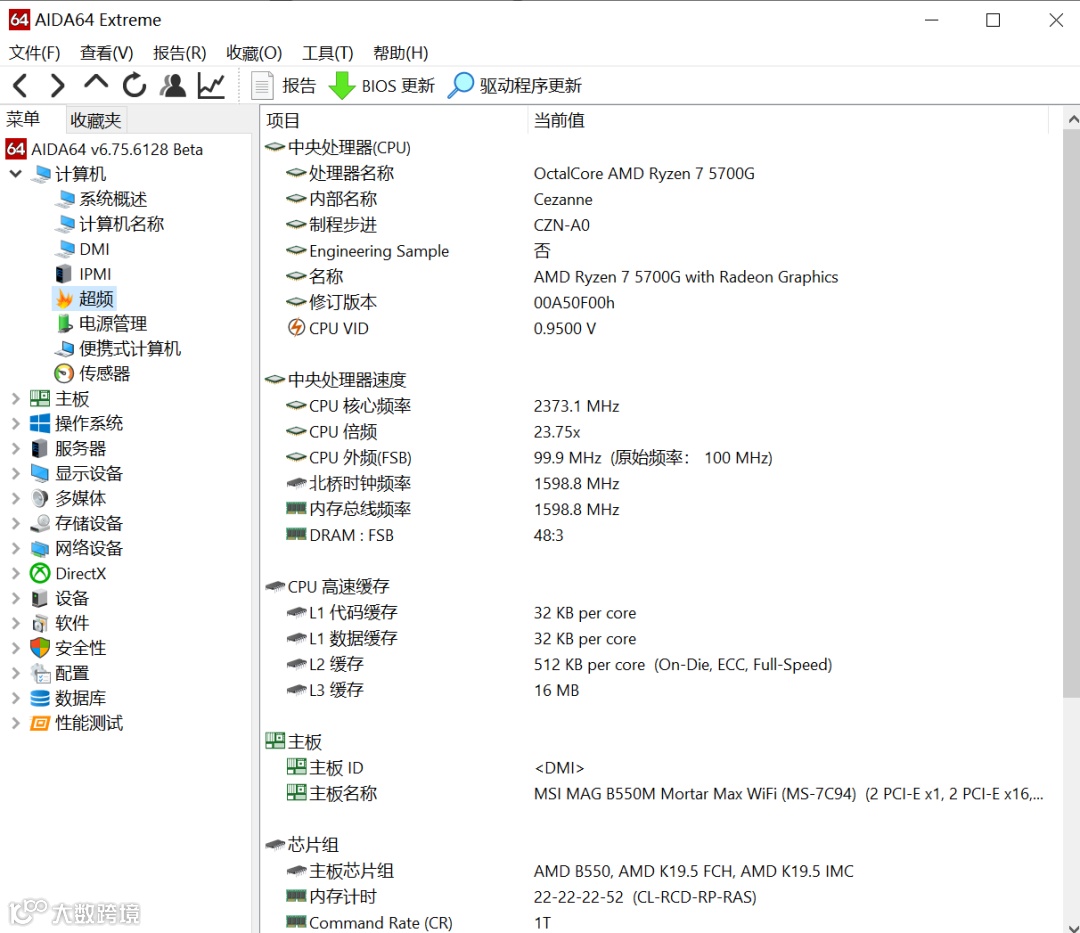Image resolution: width=1080 pixels, height=933 pixels.
Task: Click the 数据库 database icon
Action: click(40, 698)
